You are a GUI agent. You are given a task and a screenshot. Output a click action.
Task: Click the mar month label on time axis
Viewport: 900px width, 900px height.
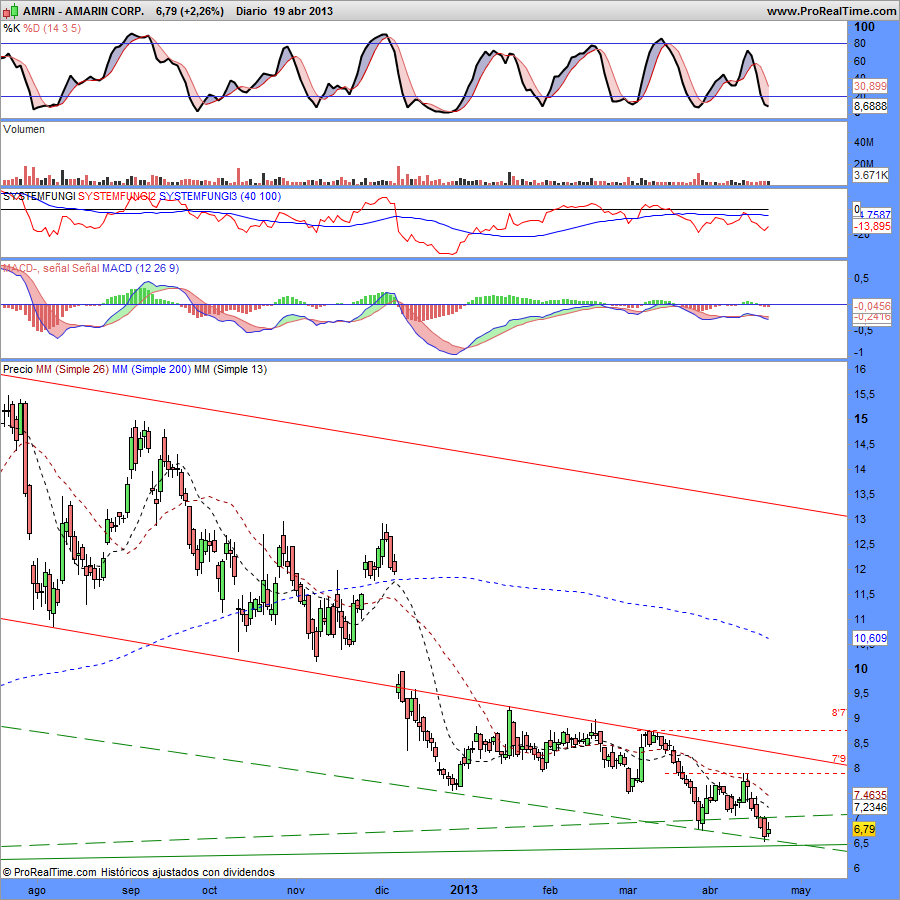[x=628, y=891]
